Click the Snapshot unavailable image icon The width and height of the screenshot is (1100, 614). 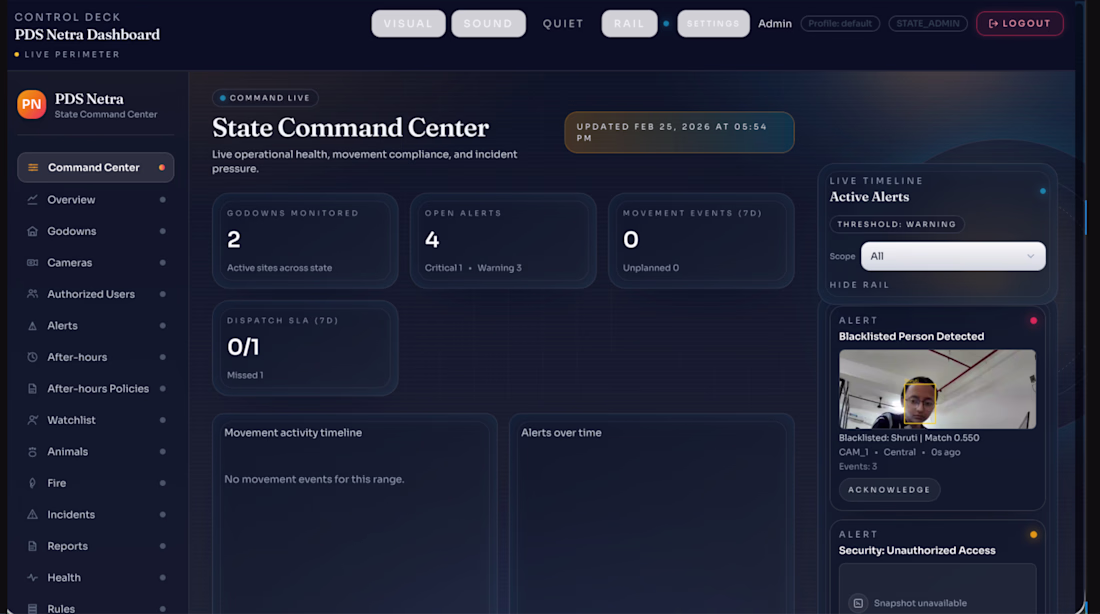point(858,603)
